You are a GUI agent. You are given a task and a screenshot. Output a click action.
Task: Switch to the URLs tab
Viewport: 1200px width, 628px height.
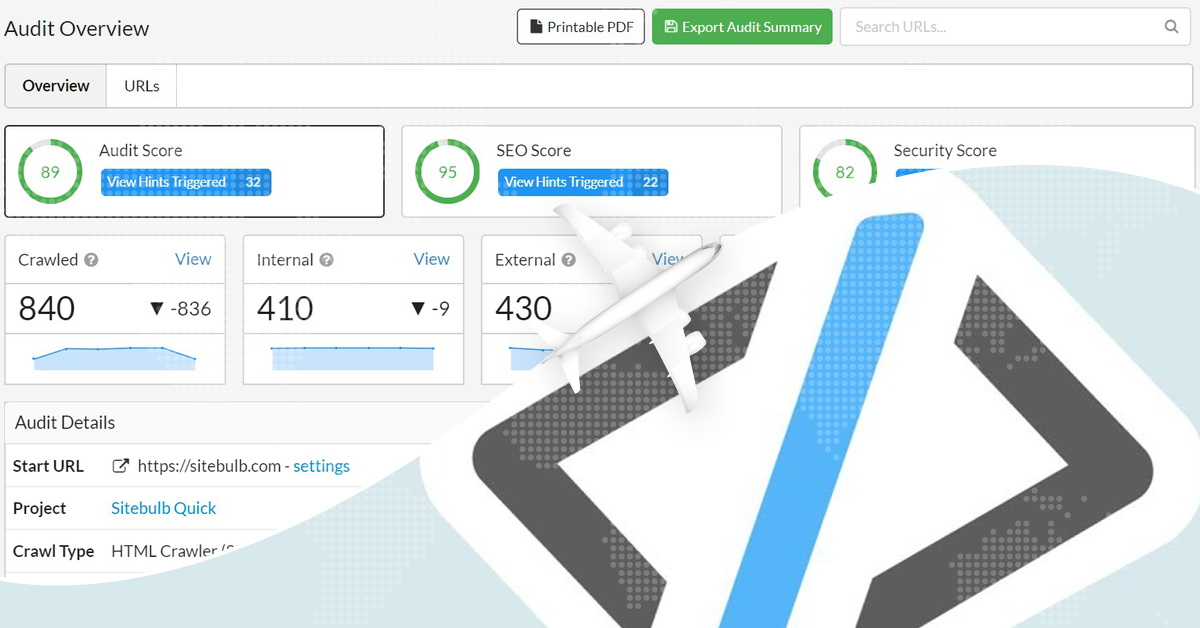tap(140, 85)
